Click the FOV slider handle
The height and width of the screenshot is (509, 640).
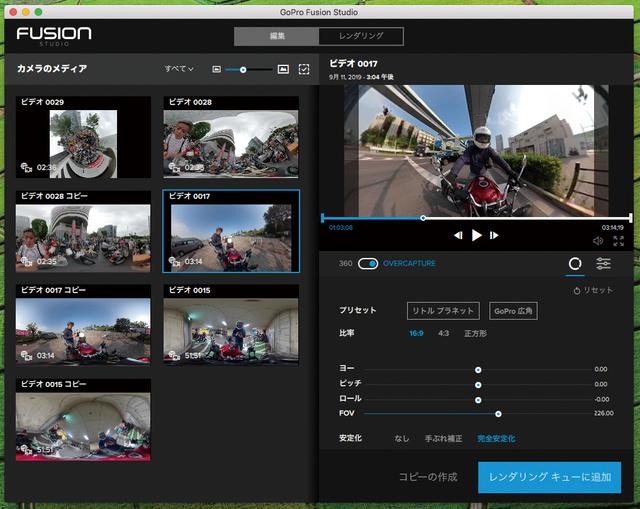498,414
